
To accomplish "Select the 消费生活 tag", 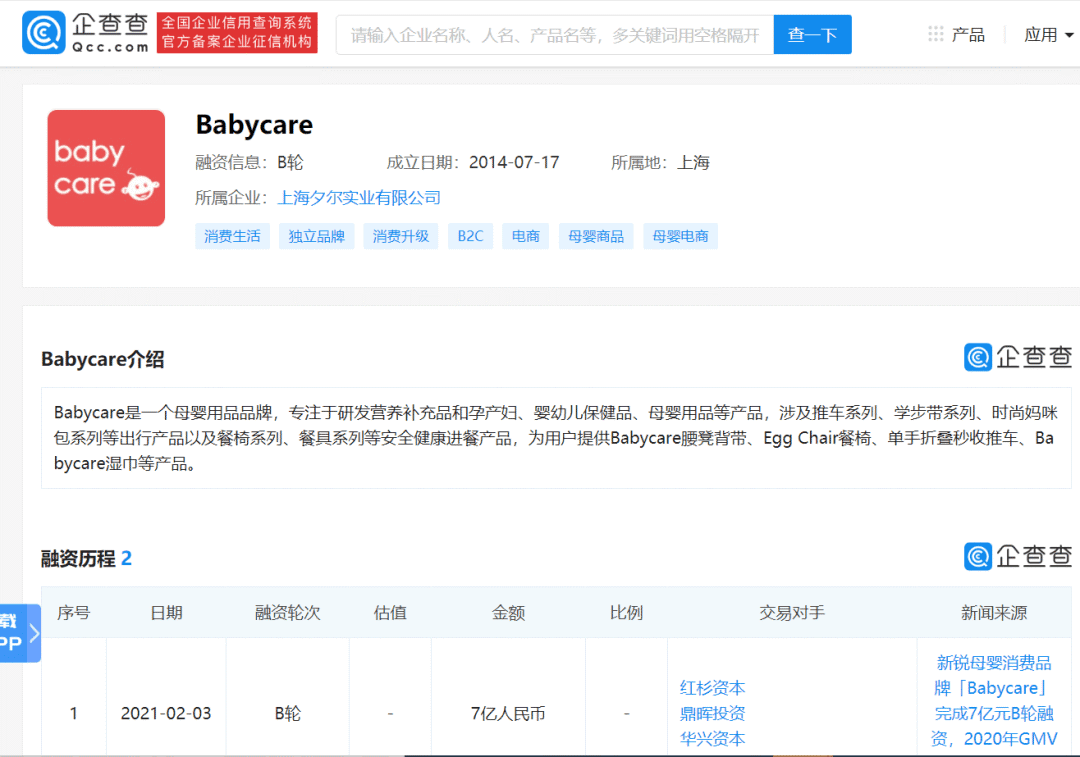I will tap(232, 237).
